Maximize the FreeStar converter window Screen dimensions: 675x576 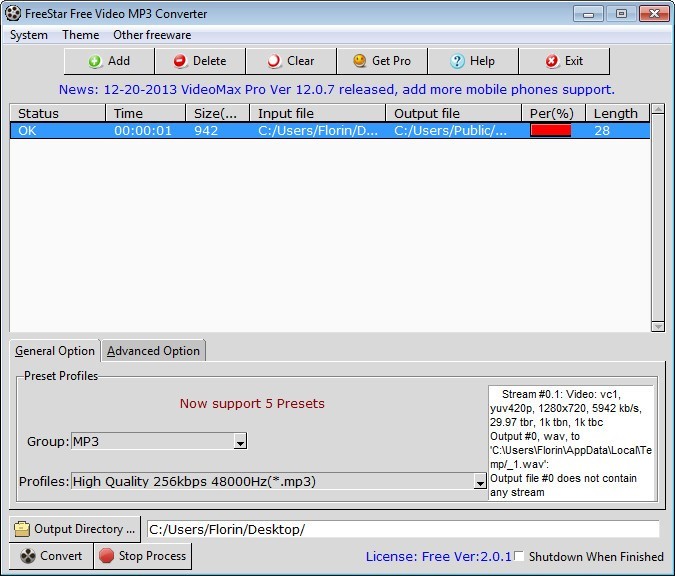click(621, 14)
